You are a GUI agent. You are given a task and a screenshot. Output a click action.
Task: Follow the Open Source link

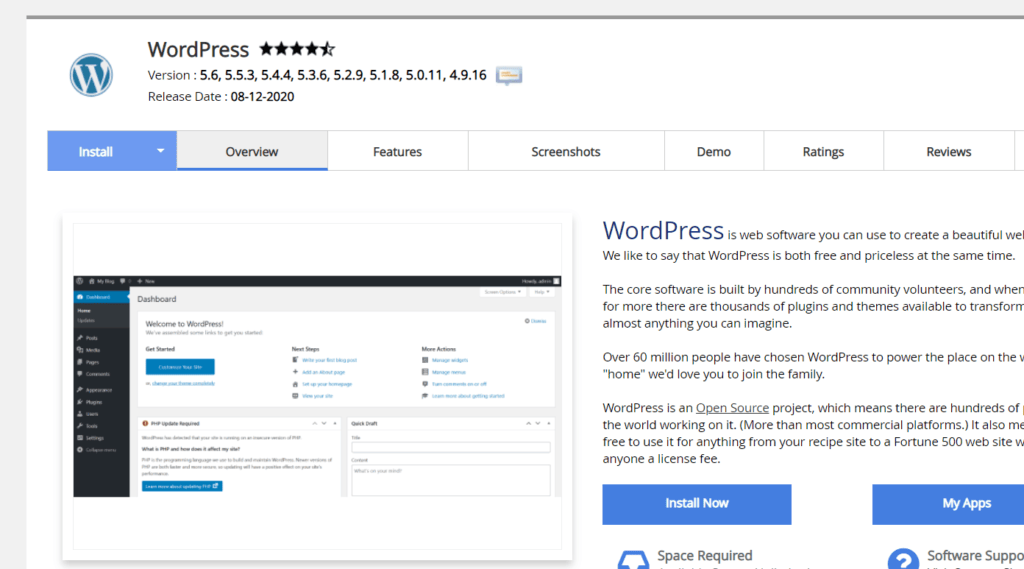732,408
